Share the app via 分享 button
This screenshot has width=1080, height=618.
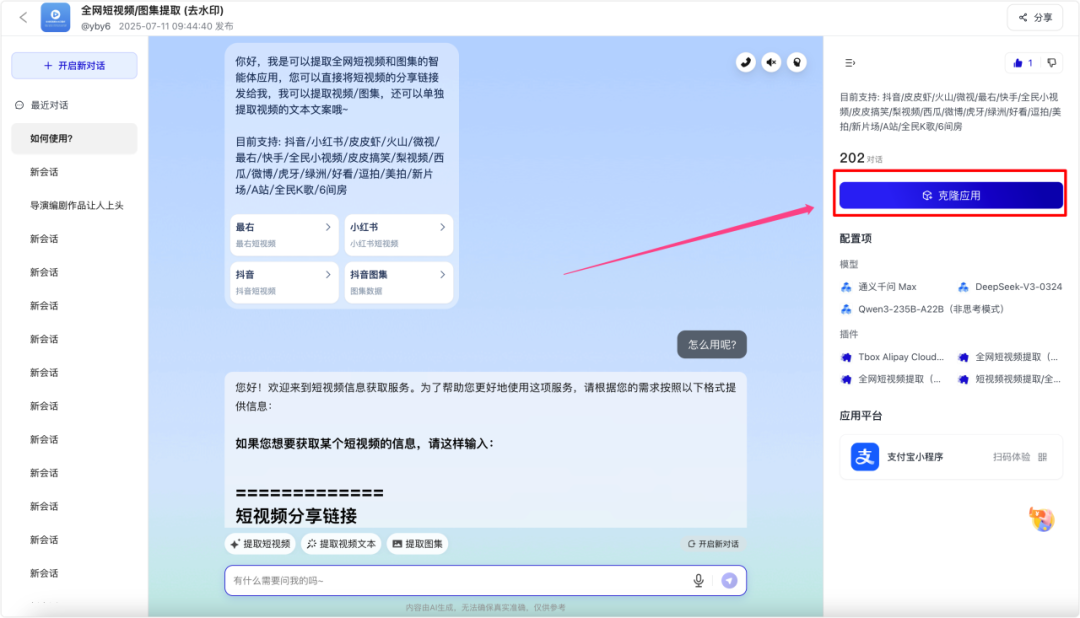click(x=1035, y=18)
